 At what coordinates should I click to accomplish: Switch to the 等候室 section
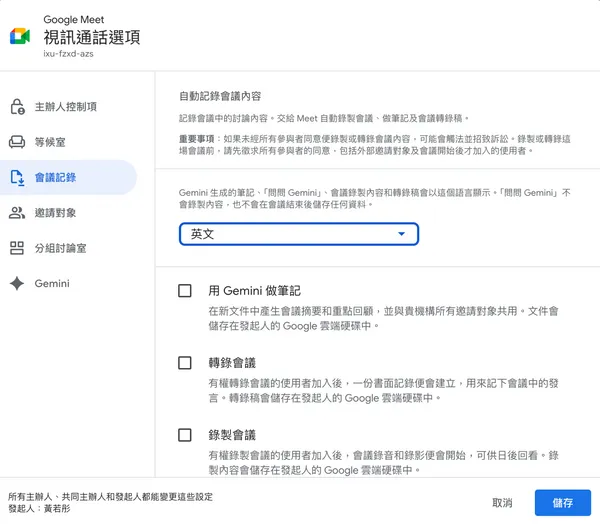coord(68,142)
